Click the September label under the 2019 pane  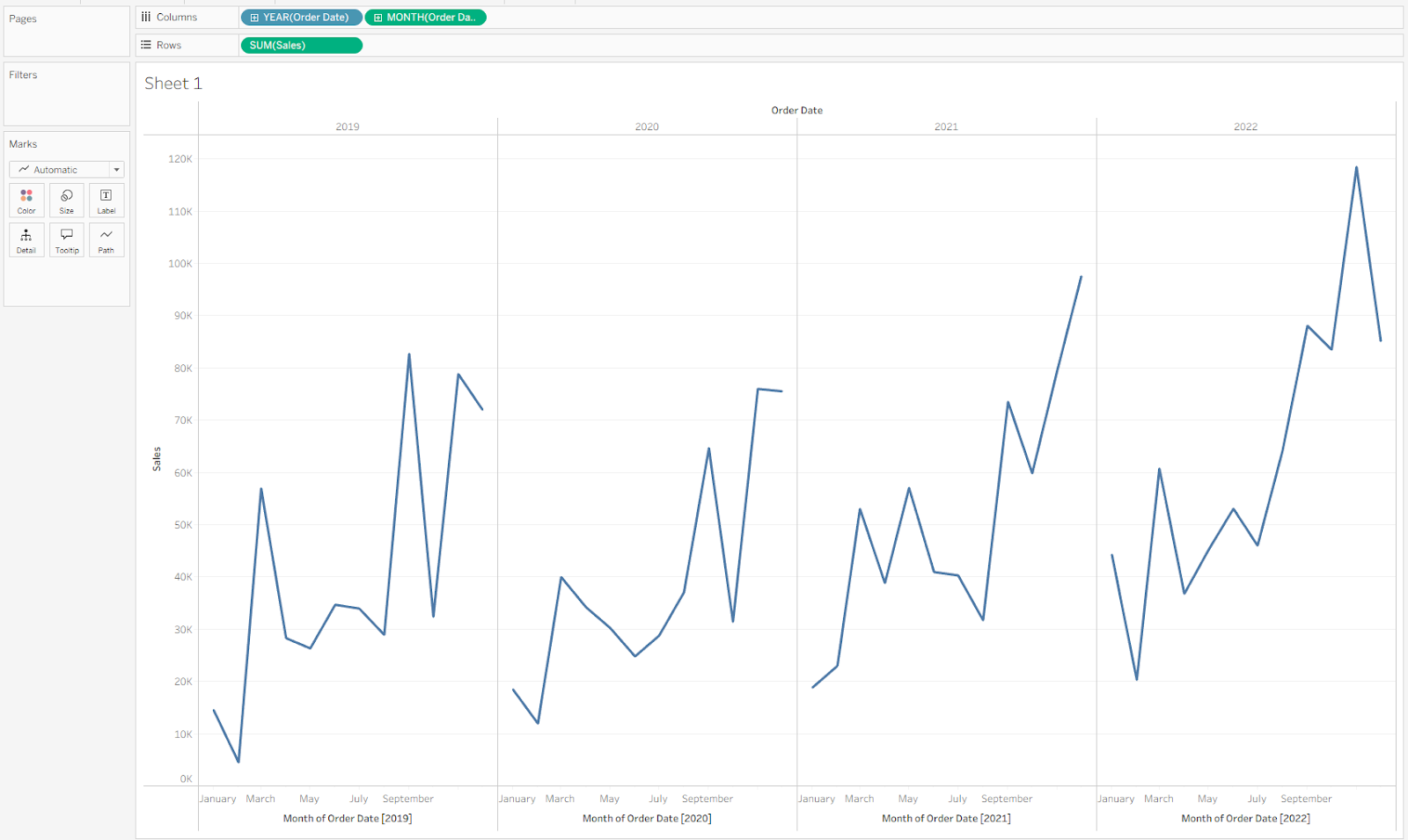point(408,799)
